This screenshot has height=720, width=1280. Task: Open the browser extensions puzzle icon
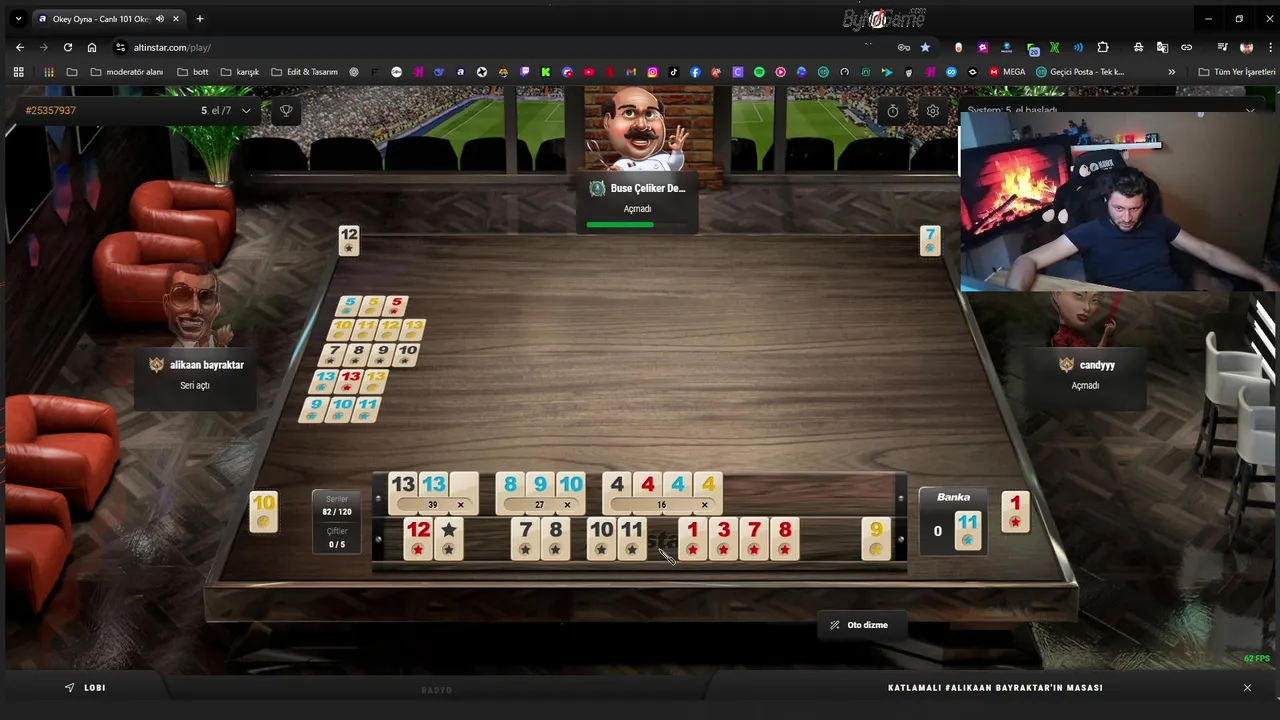coord(1103,47)
